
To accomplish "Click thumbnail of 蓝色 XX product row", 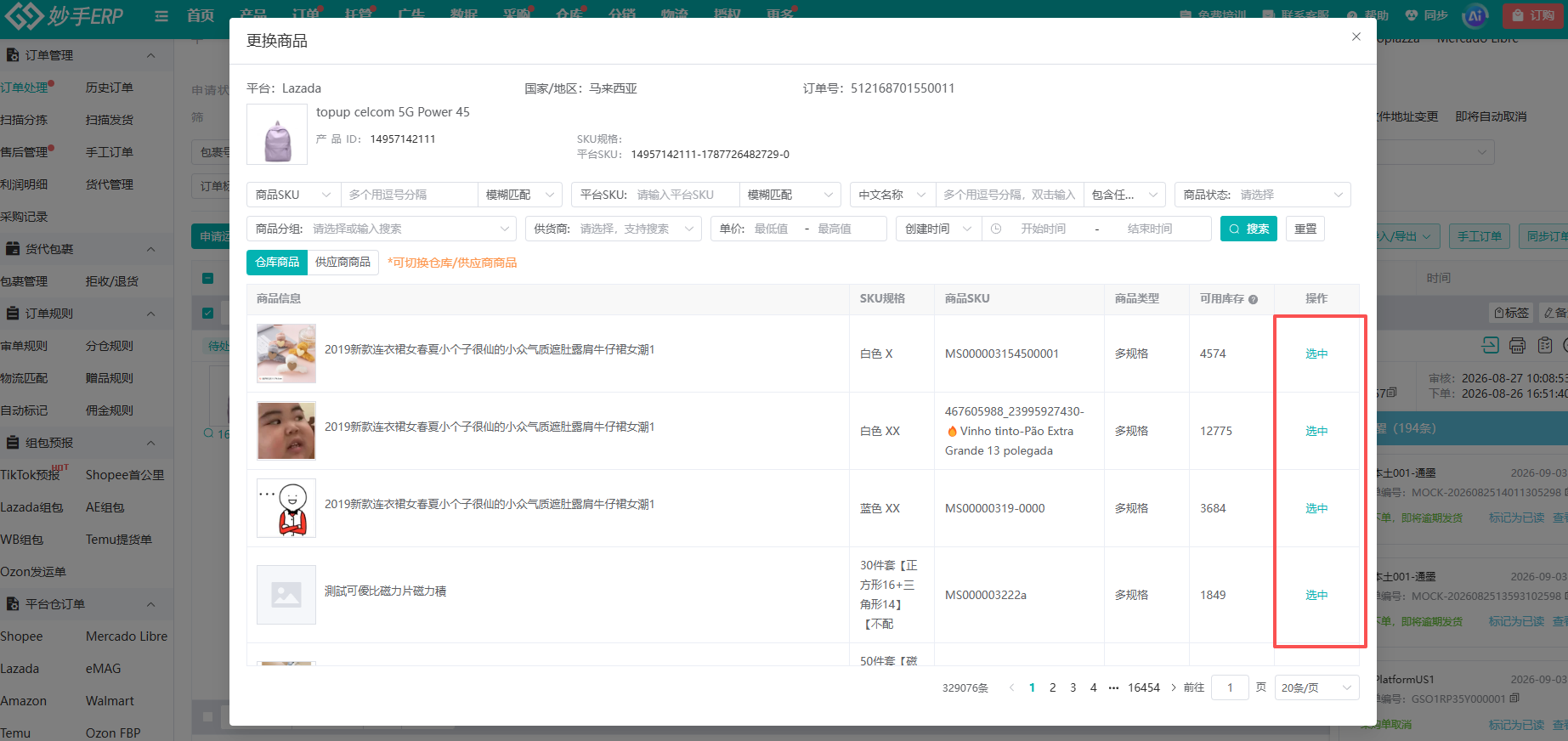I will pos(286,508).
